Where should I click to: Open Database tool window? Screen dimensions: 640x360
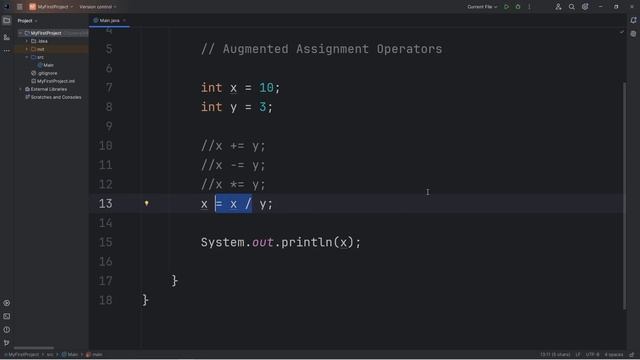(633, 34)
